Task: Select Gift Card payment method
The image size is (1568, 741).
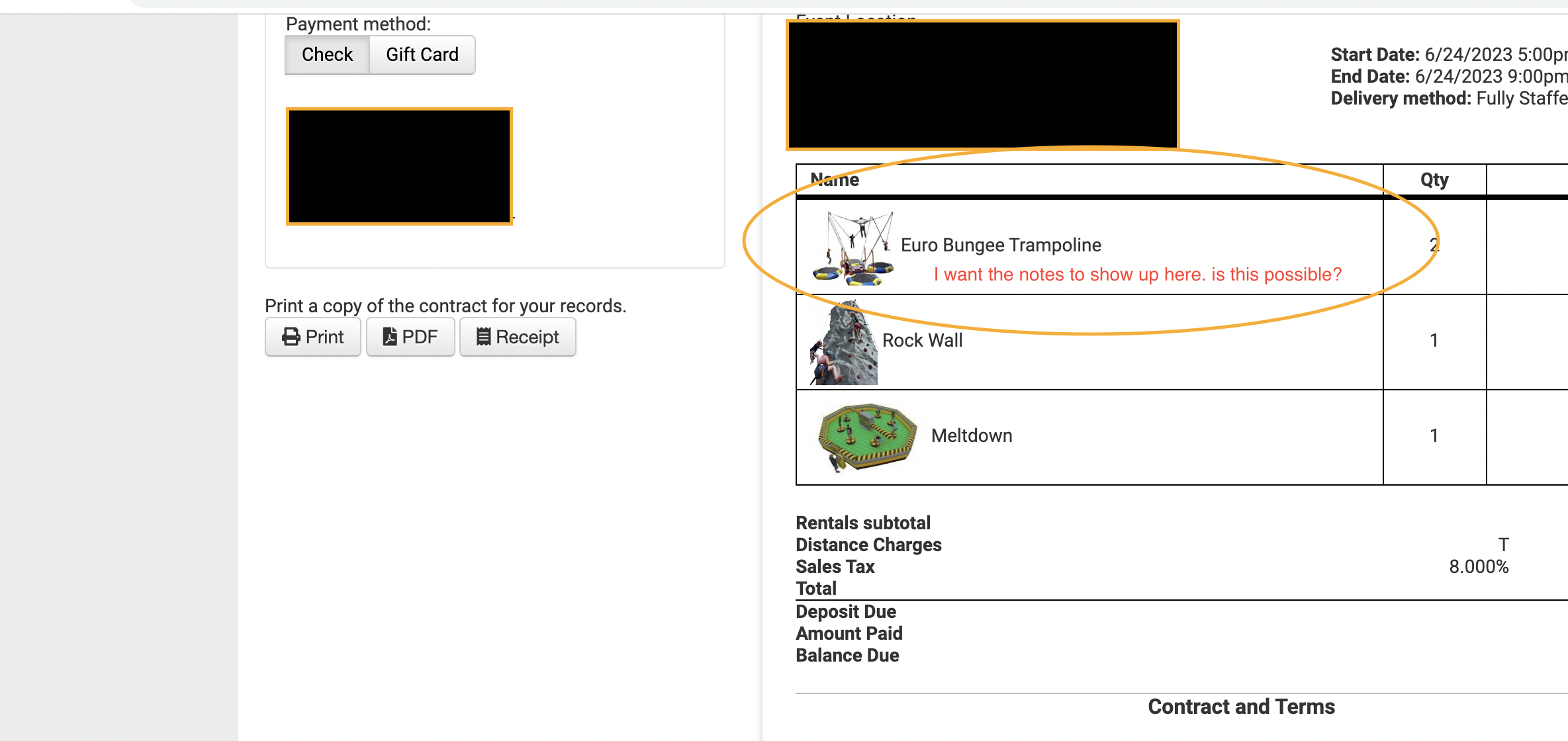Action: [422, 54]
